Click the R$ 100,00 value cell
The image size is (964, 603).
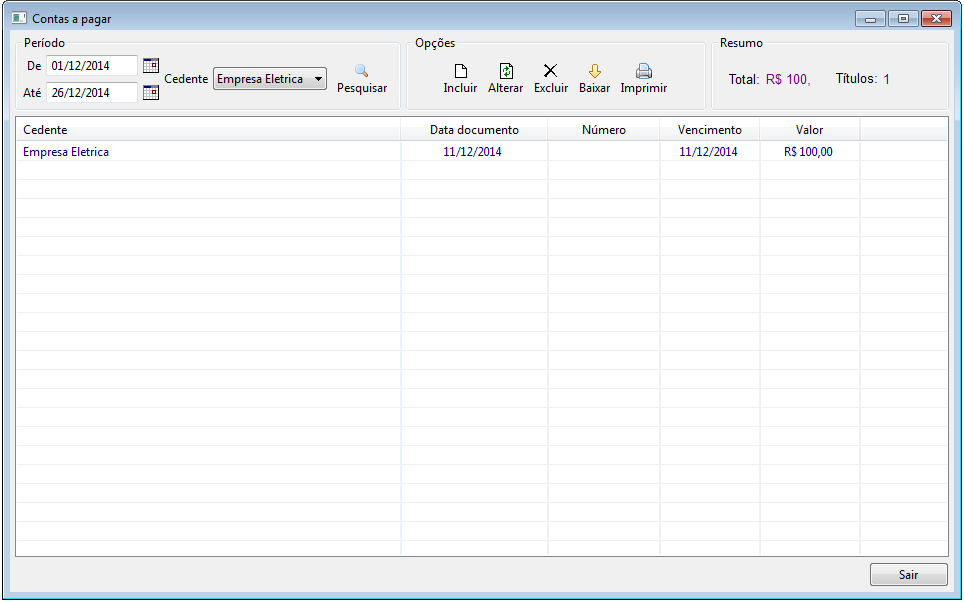tap(808, 152)
